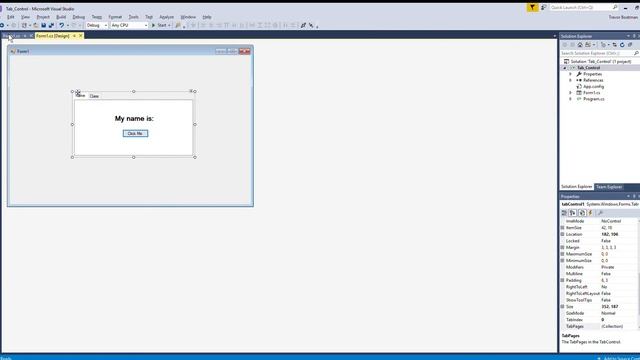The height and width of the screenshot is (360, 640).
Task: Open the Debug menu
Action: (79, 17)
